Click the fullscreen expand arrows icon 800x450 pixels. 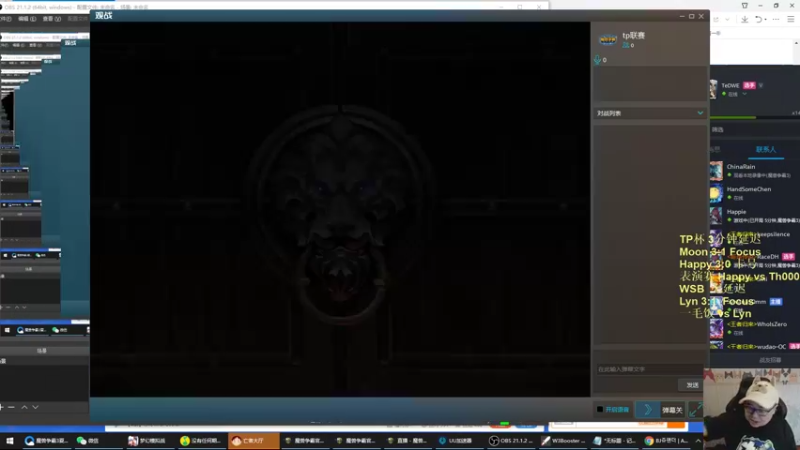(695, 409)
